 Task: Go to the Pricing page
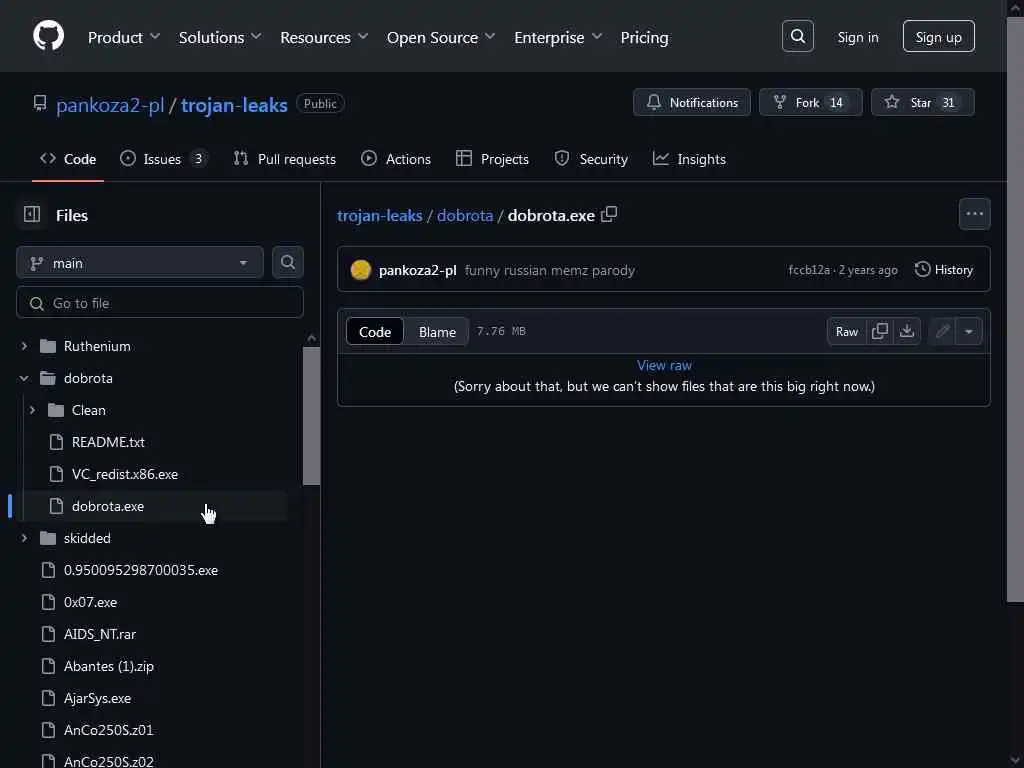[644, 37]
